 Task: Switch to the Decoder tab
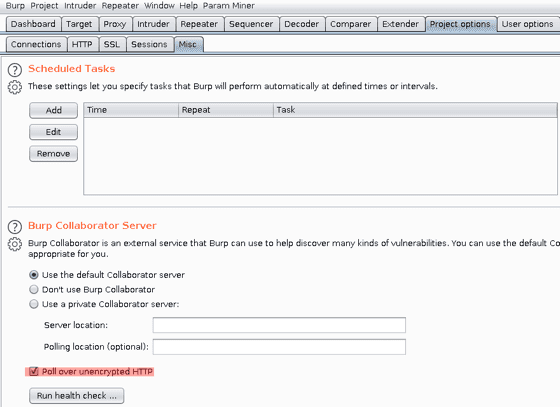[x=301, y=24]
